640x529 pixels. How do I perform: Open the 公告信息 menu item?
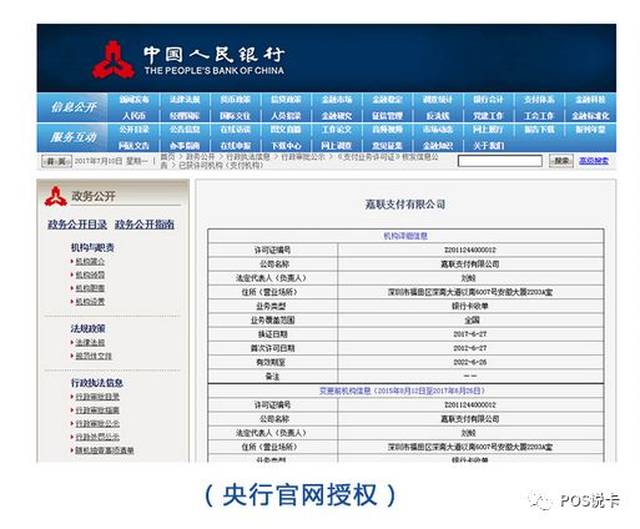[x=184, y=130]
